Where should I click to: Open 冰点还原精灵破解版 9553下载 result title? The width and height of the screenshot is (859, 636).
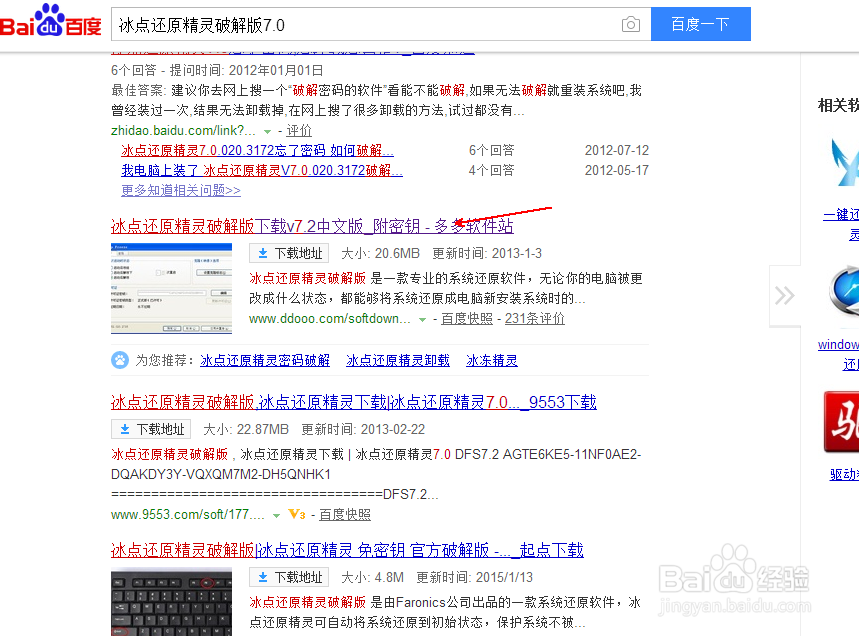coord(353,402)
